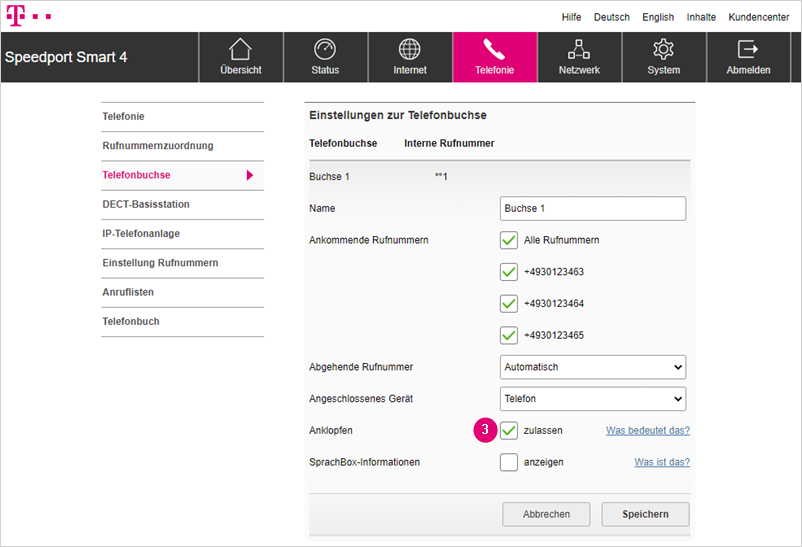Uncheck the number +4930123463
Image resolution: width=802 pixels, height=547 pixels.
508,272
